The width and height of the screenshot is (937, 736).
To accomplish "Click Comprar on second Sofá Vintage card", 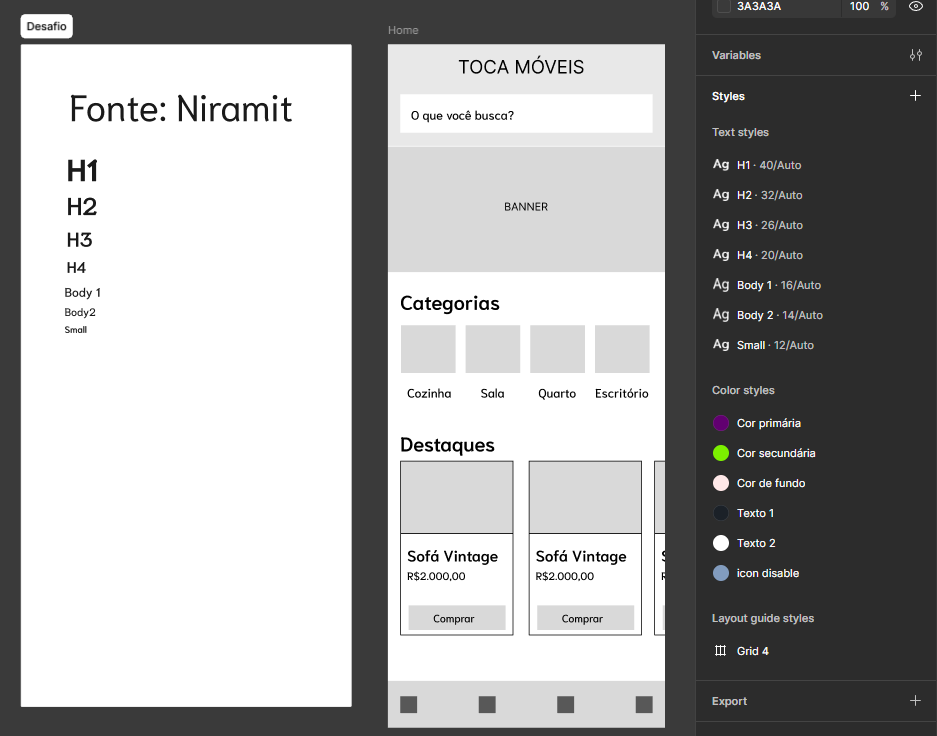I will (585, 618).
